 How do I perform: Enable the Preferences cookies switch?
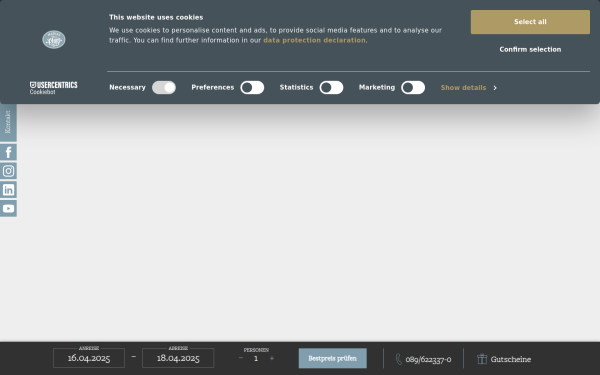tap(252, 88)
